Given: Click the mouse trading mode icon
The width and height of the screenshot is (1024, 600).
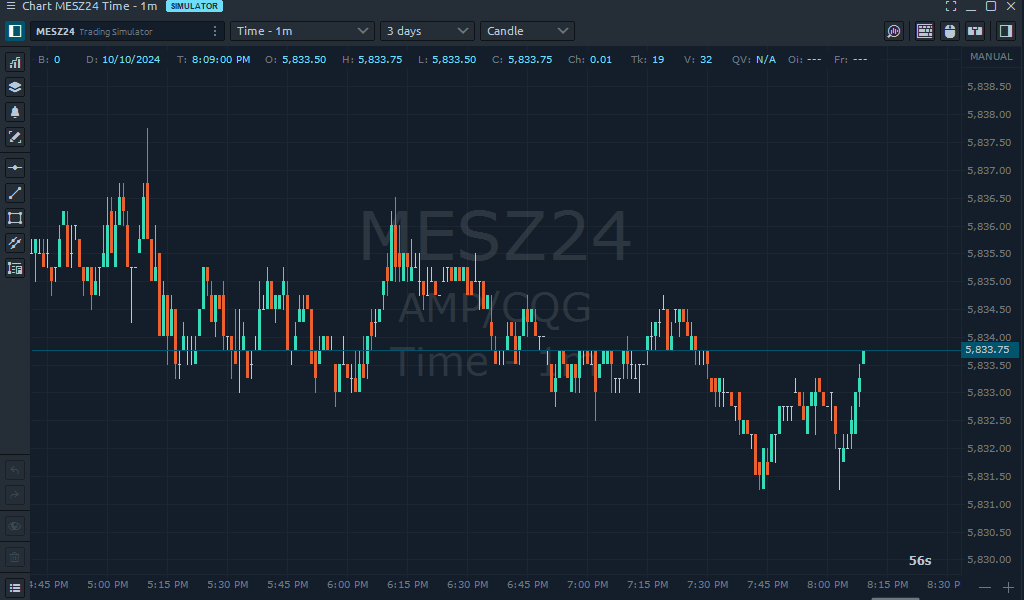Looking at the screenshot, I should (950, 31).
